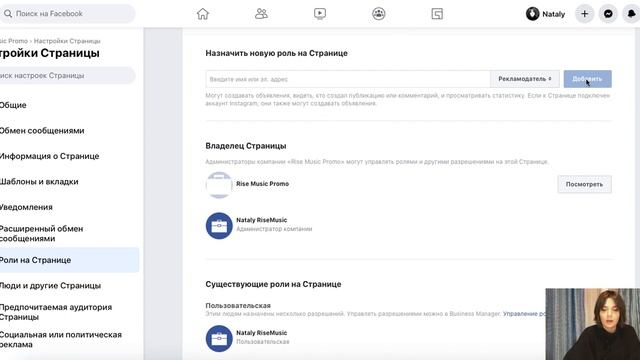The image size is (640, 360).
Task: Select Роли на Странице section
Action: (69, 260)
